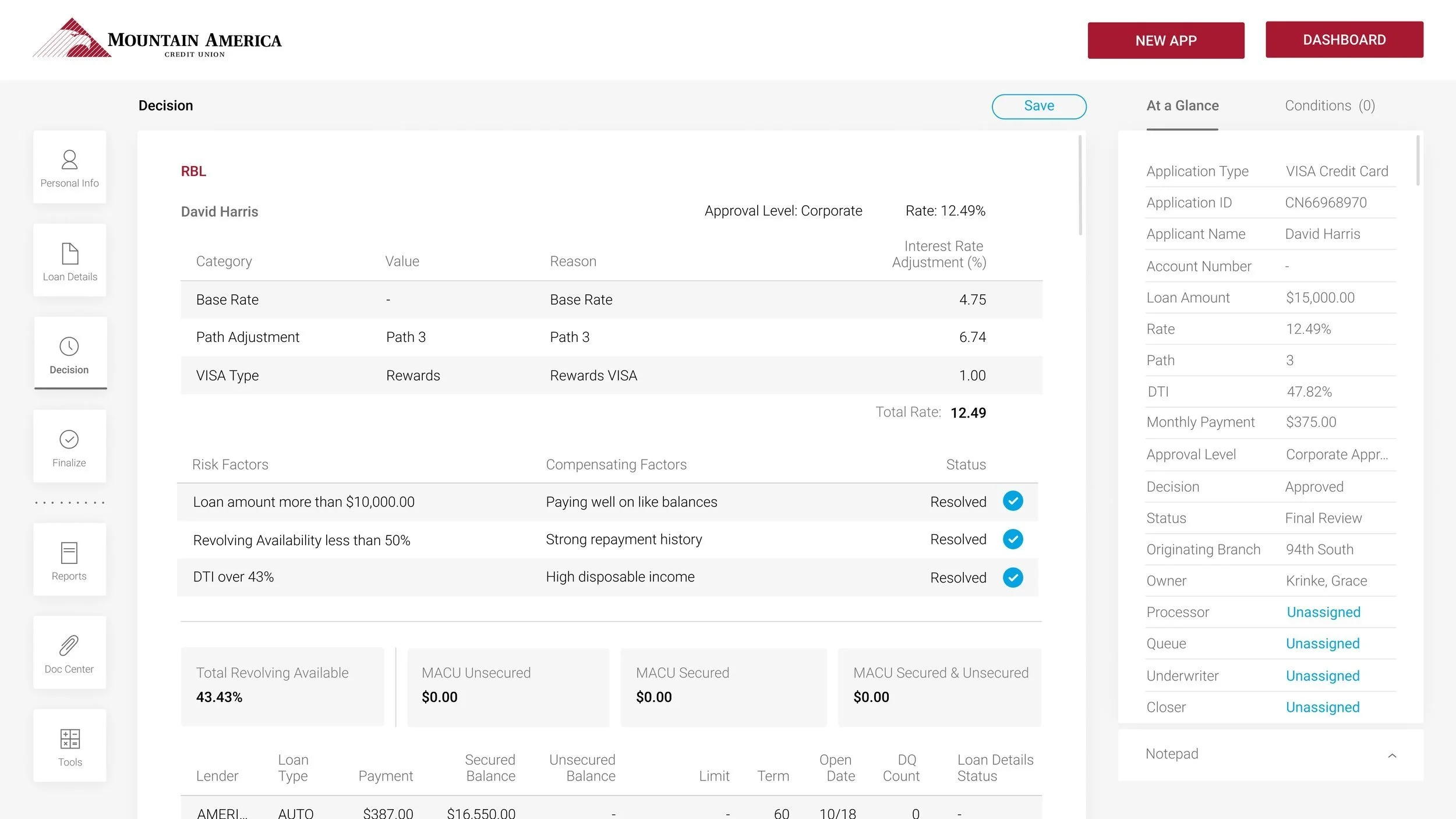Click the Mountain America Credit Union logo
Viewport: 1456px width, 819px height.
coord(157,38)
